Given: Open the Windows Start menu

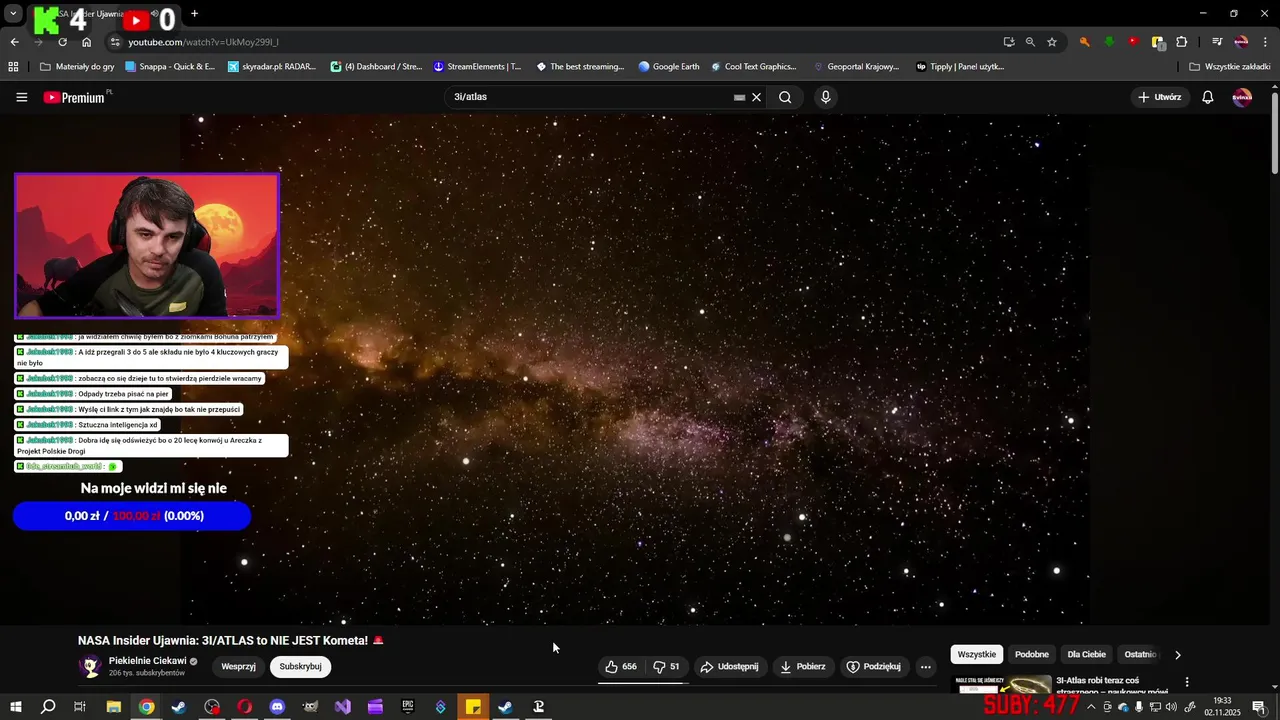Looking at the screenshot, I should click(x=15, y=707).
